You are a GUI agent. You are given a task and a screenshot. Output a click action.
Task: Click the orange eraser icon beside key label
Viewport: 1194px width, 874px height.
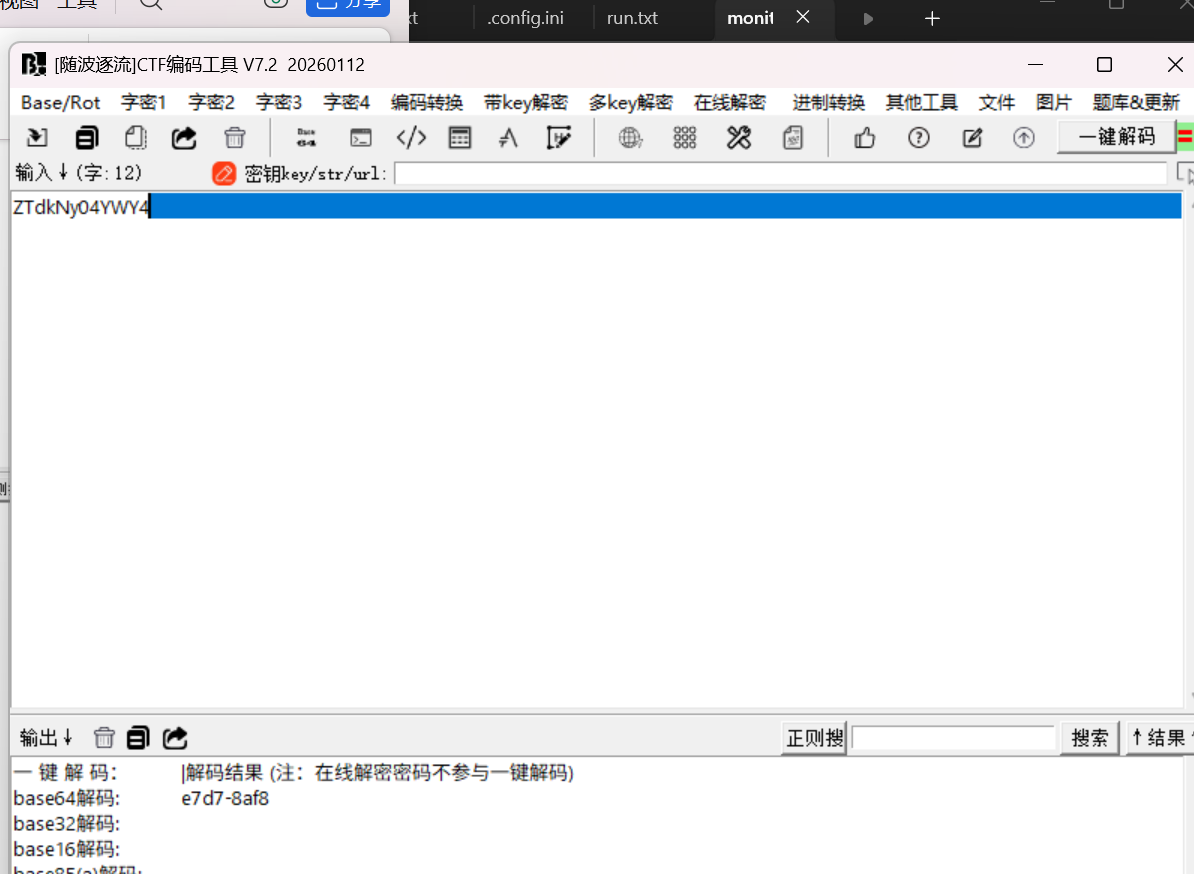[x=224, y=174]
